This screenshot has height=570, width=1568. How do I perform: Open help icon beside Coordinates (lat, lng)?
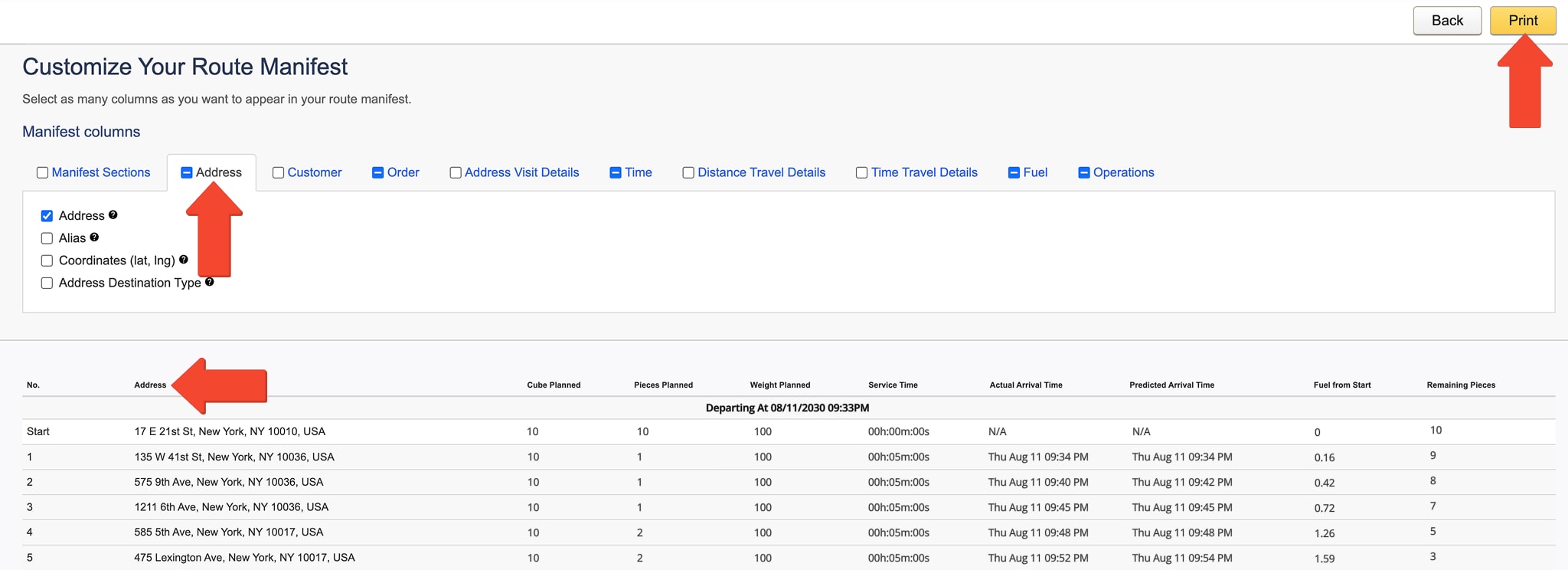tap(184, 259)
